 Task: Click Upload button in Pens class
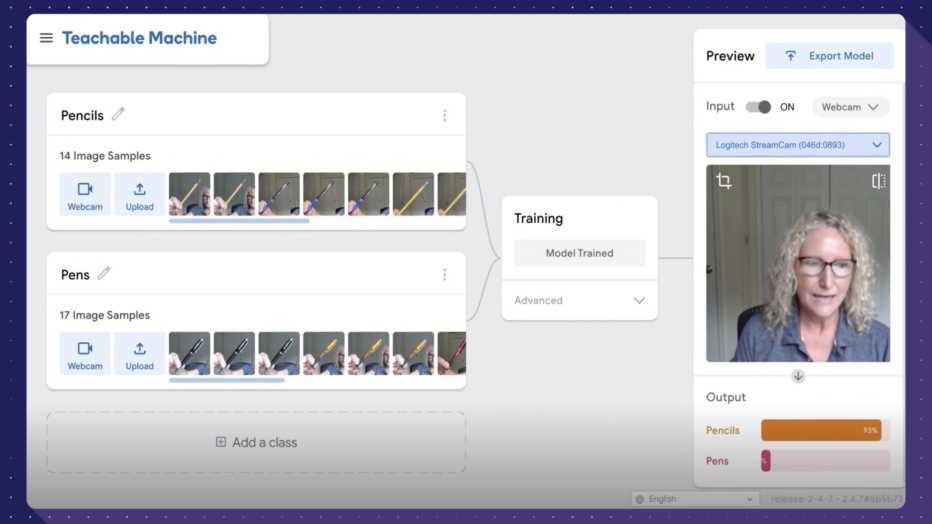click(140, 353)
